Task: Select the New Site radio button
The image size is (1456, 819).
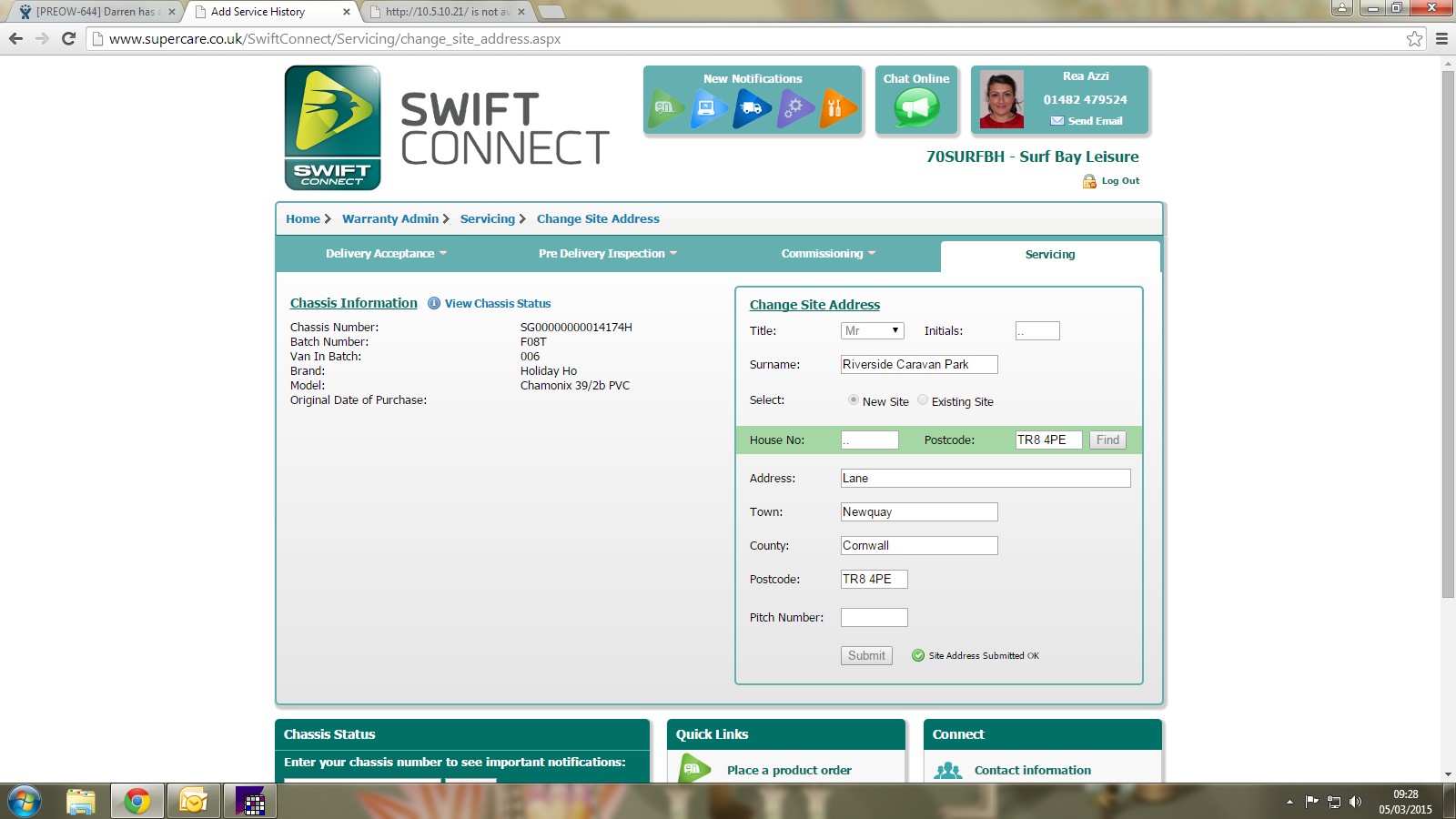Action: coord(854,400)
